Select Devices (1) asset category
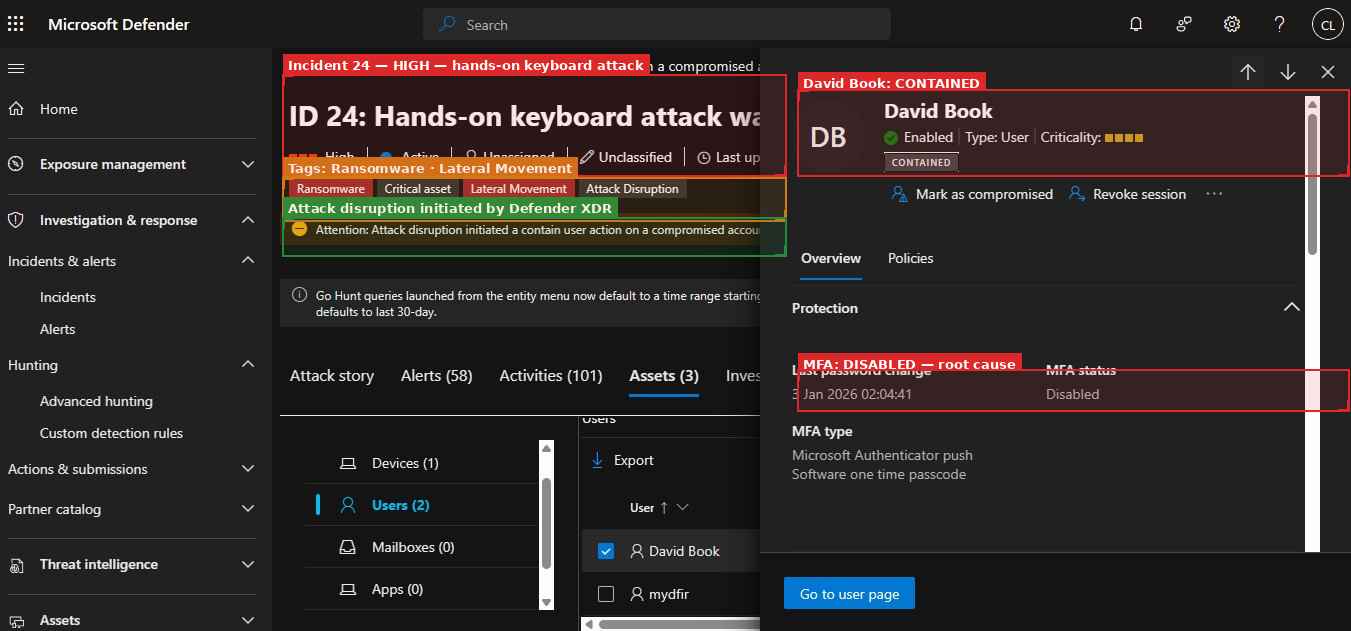 (x=405, y=463)
